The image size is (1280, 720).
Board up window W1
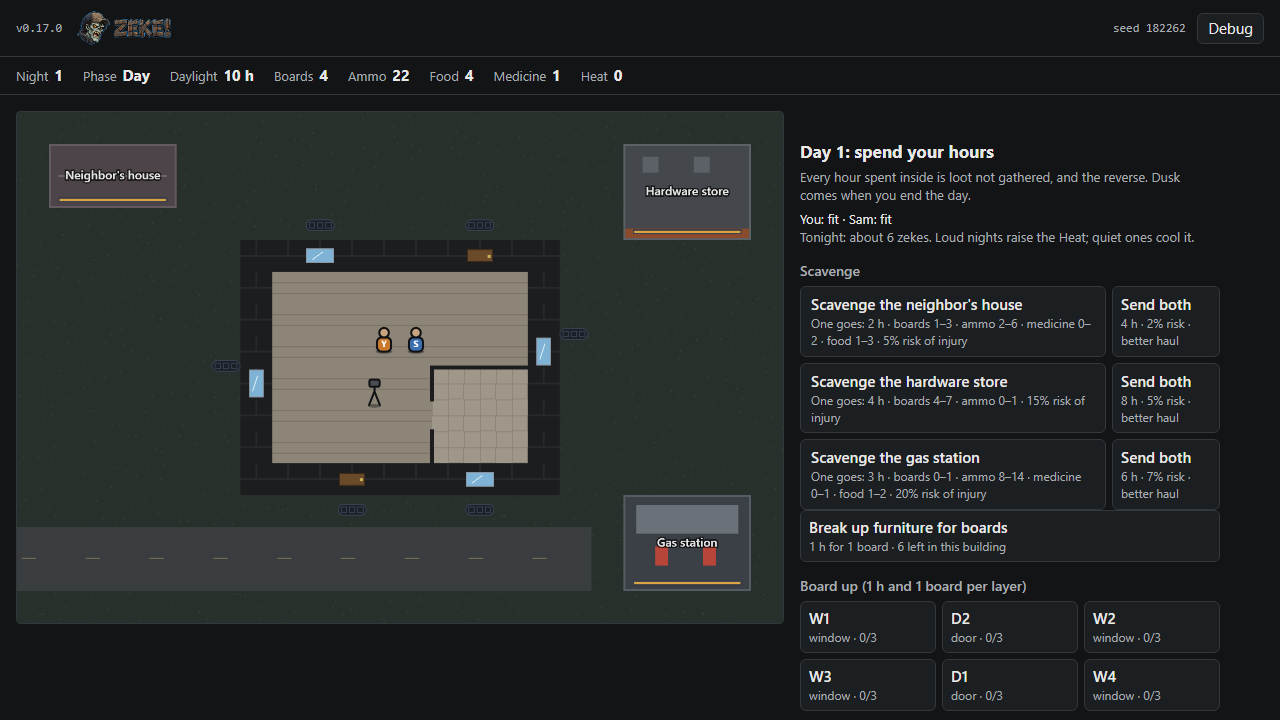[868, 627]
